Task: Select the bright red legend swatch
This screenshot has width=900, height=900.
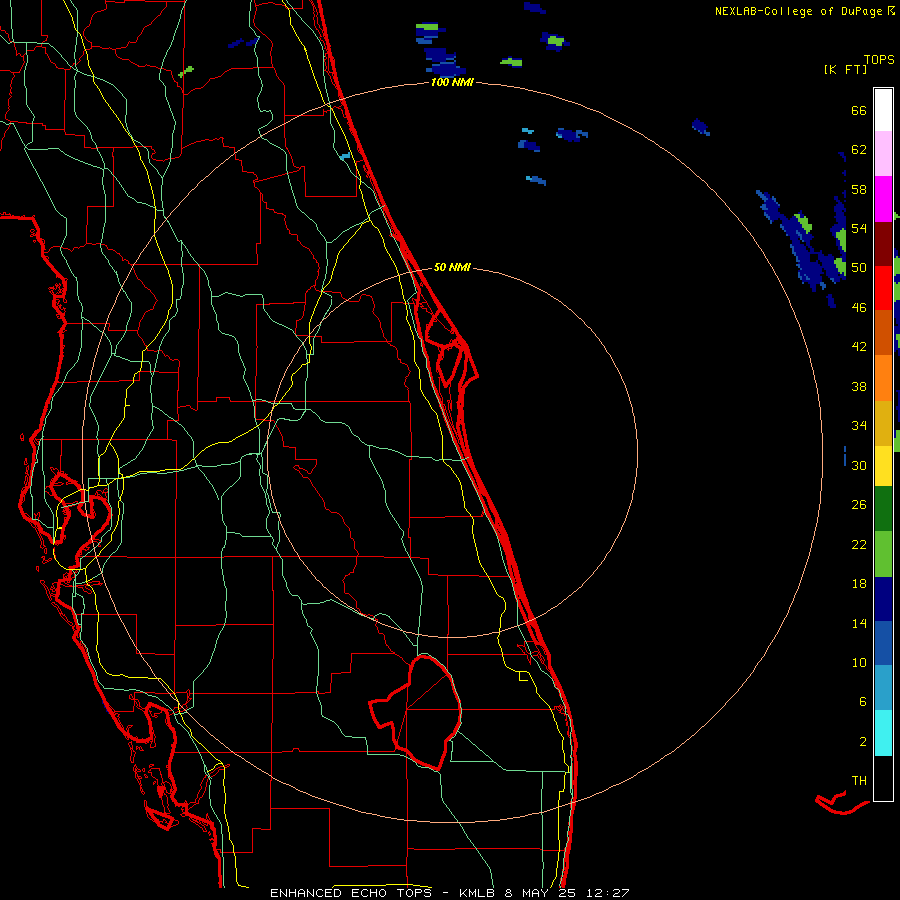Action: point(883,288)
